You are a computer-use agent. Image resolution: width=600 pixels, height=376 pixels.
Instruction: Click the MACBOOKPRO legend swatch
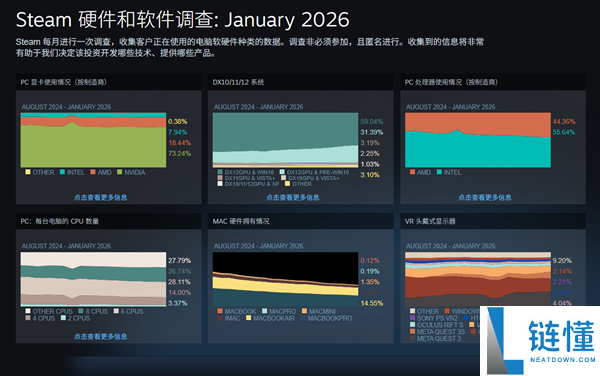click(303, 318)
